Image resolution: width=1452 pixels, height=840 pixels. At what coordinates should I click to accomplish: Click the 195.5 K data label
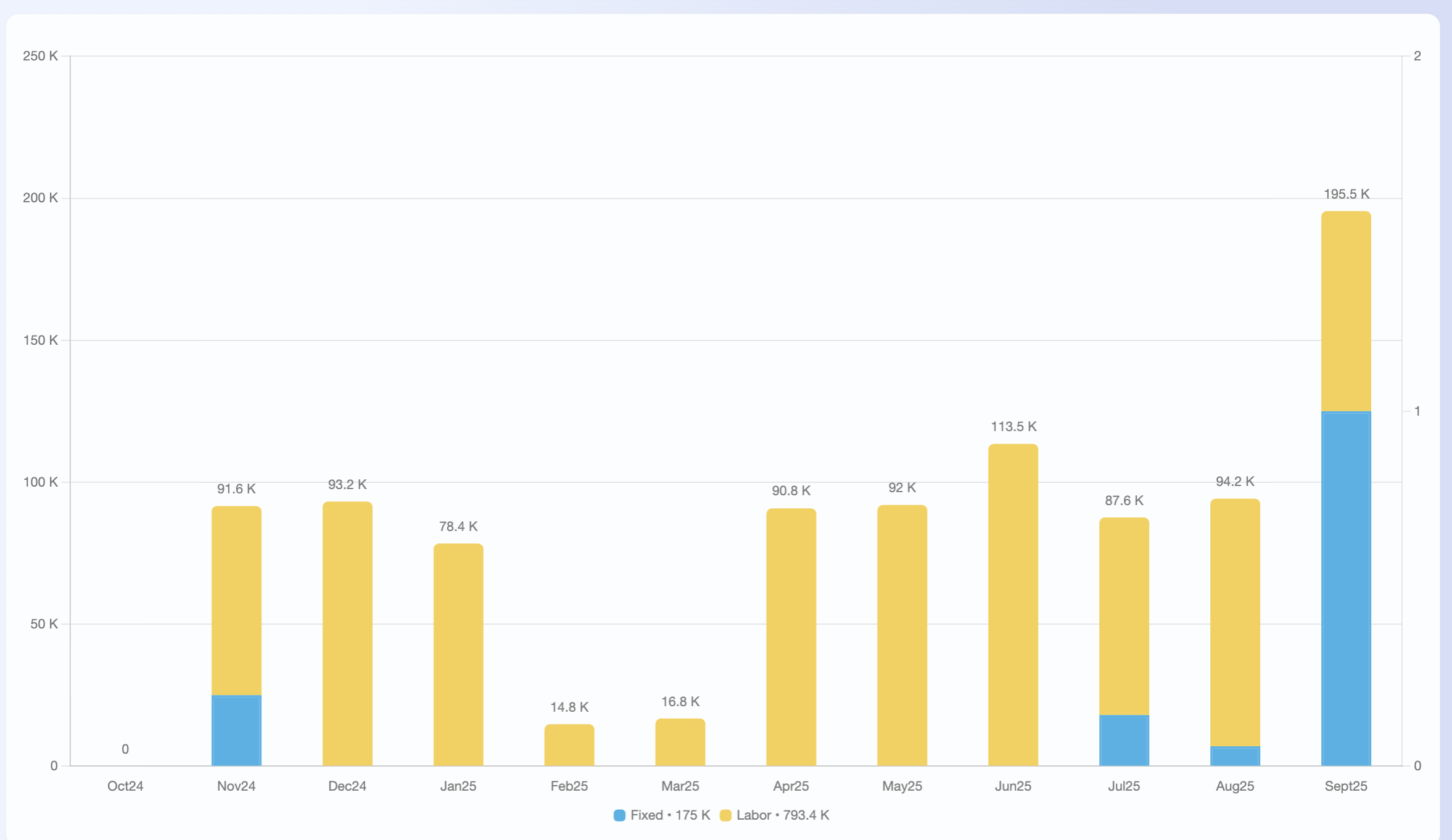[x=1346, y=194]
